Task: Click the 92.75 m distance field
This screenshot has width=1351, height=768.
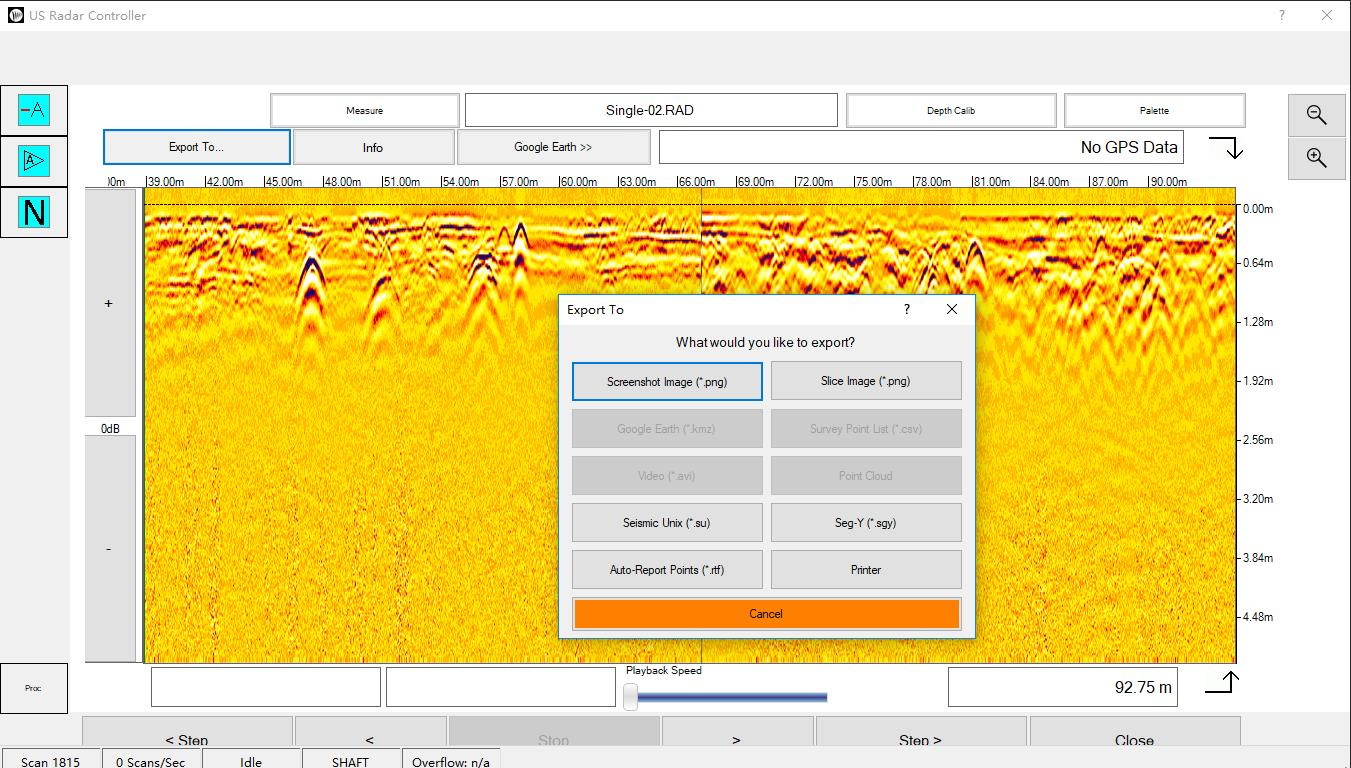Action: (1062, 687)
